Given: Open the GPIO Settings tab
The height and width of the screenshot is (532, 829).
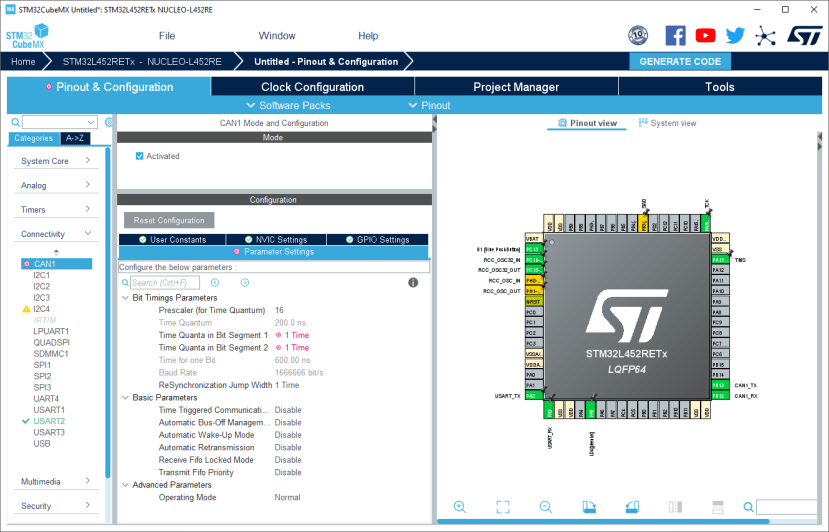Looking at the screenshot, I should (x=377, y=240).
